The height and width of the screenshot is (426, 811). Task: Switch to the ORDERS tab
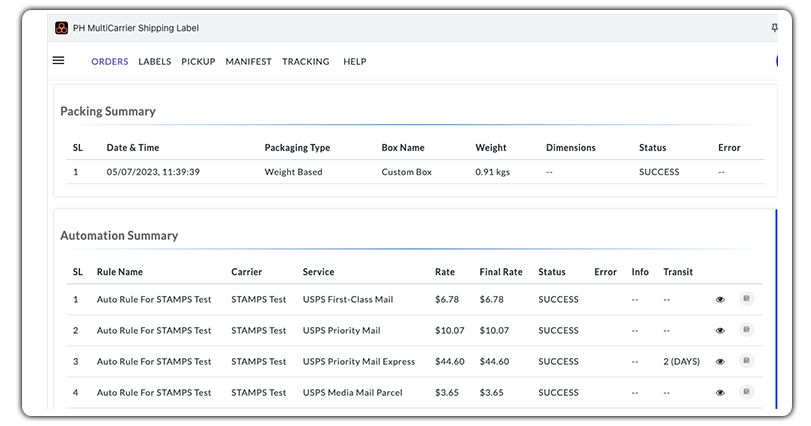tap(110, 62)
